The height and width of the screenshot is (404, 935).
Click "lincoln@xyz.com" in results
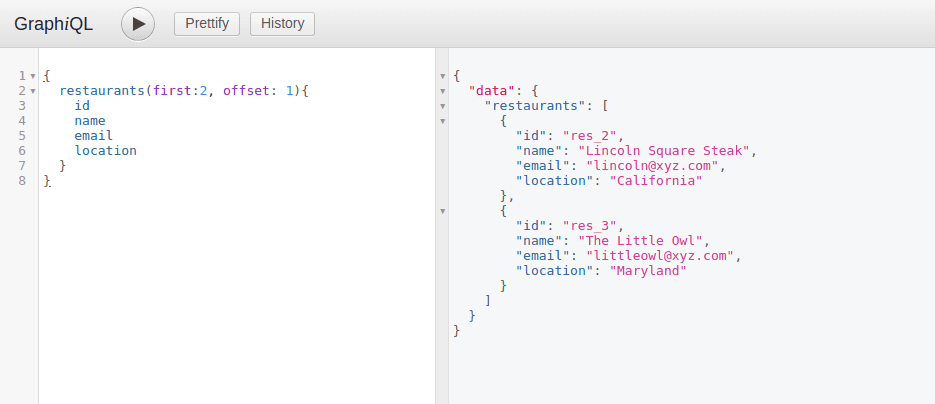(x=652, y=166)
